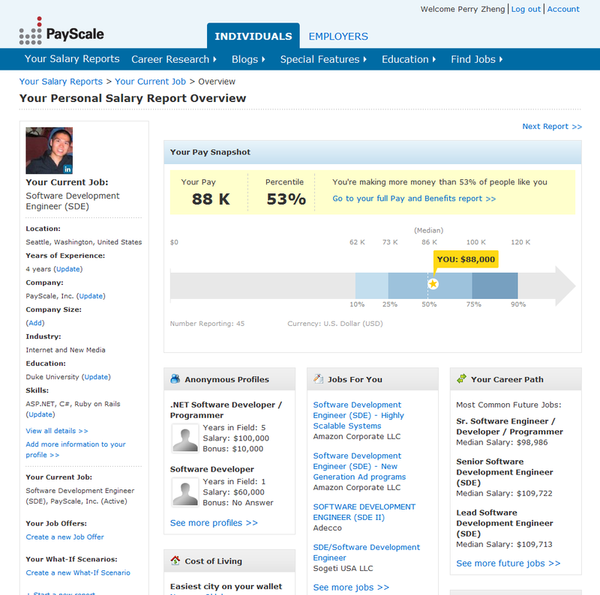The width and height of the screenshot is (600, 595).
Task: Expand the Blogs dropdown menu
Action: (x=248, y=59)
